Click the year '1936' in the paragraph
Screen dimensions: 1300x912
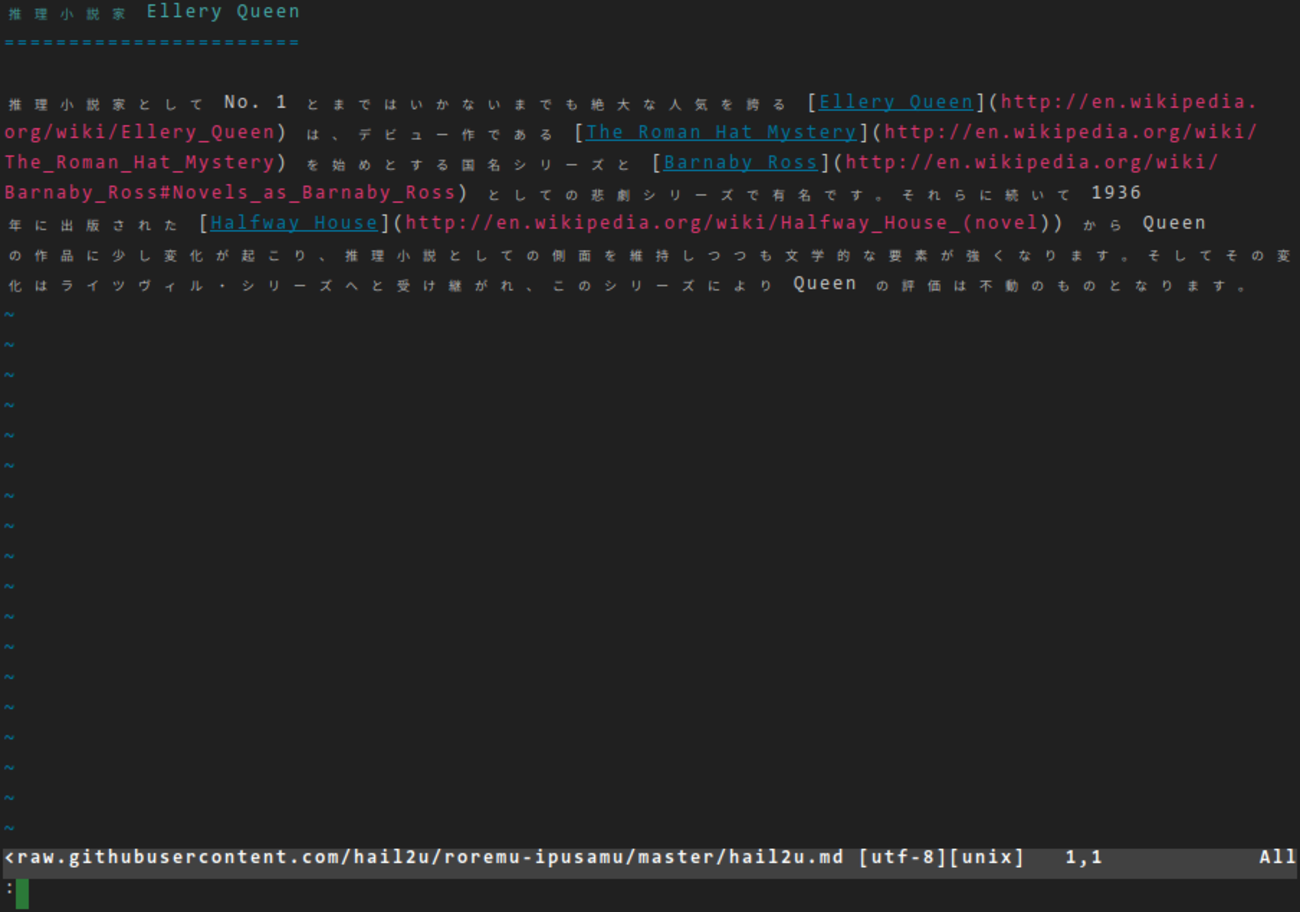pos(1116,192)
